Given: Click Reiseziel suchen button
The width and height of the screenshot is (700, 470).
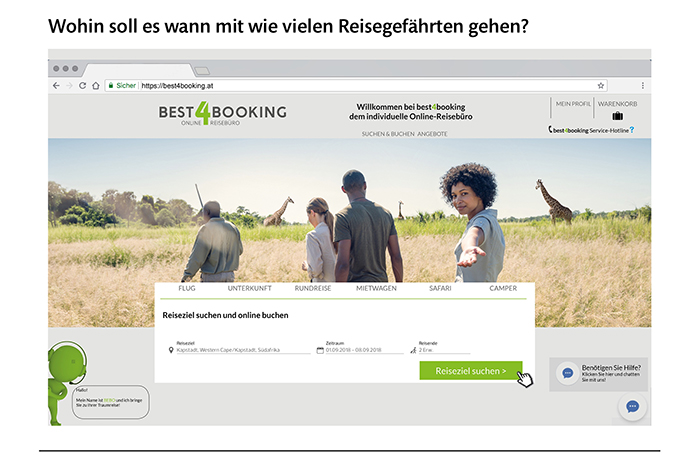Looking at the screenshot, I should coord(471,371).
